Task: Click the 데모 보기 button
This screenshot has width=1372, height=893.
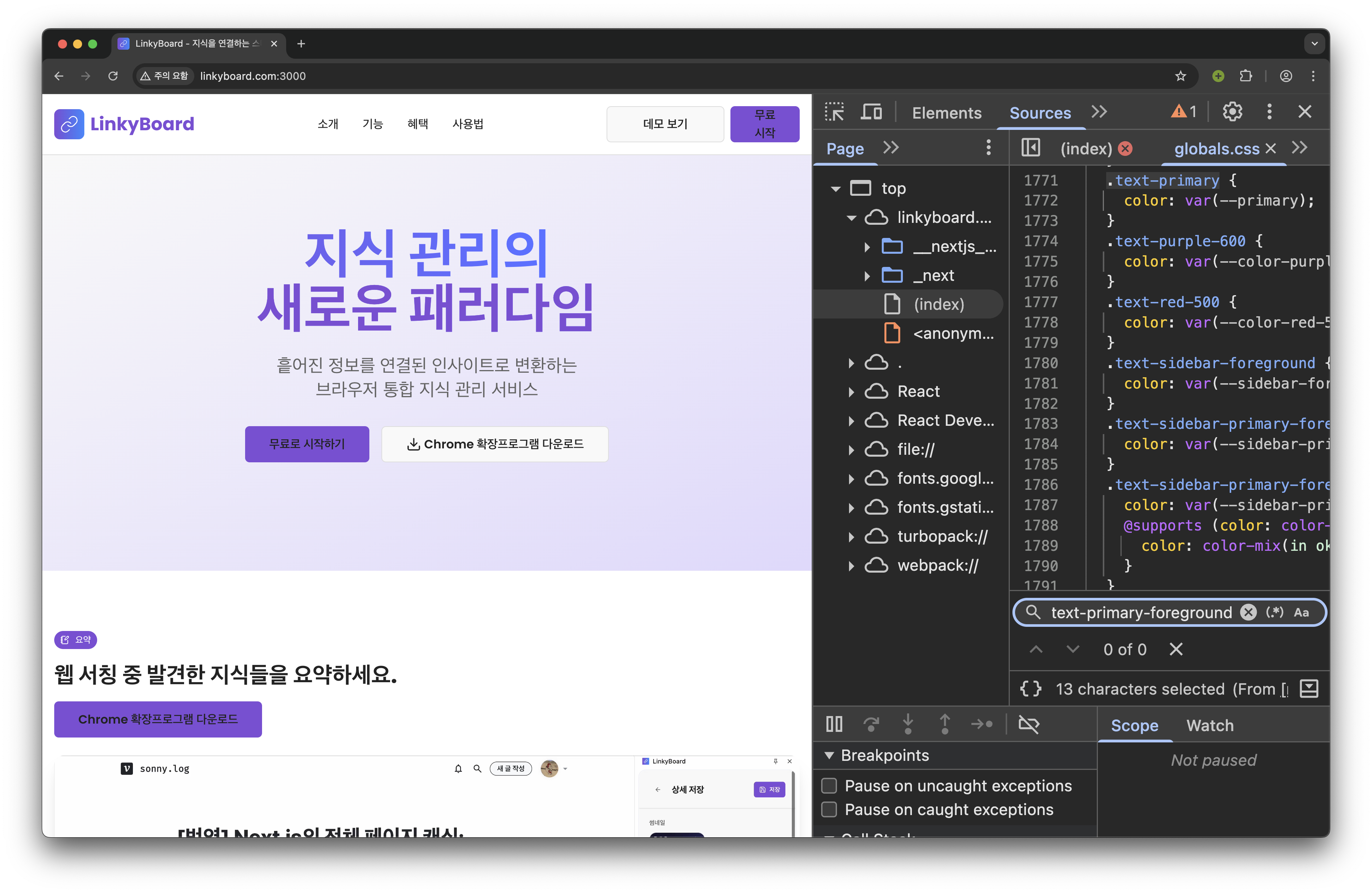Action: 665,124
